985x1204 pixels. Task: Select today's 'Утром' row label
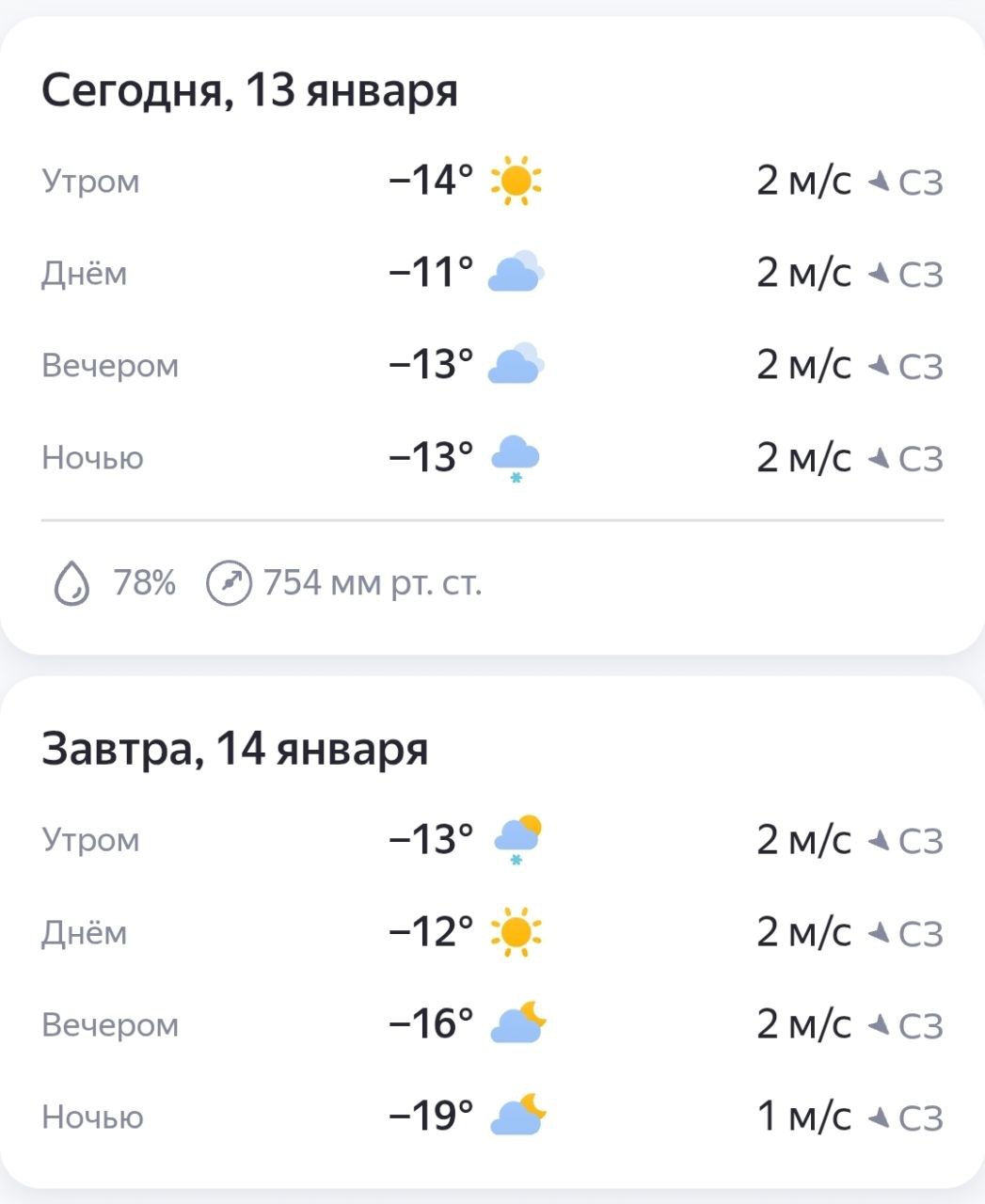tap(90, 181)
